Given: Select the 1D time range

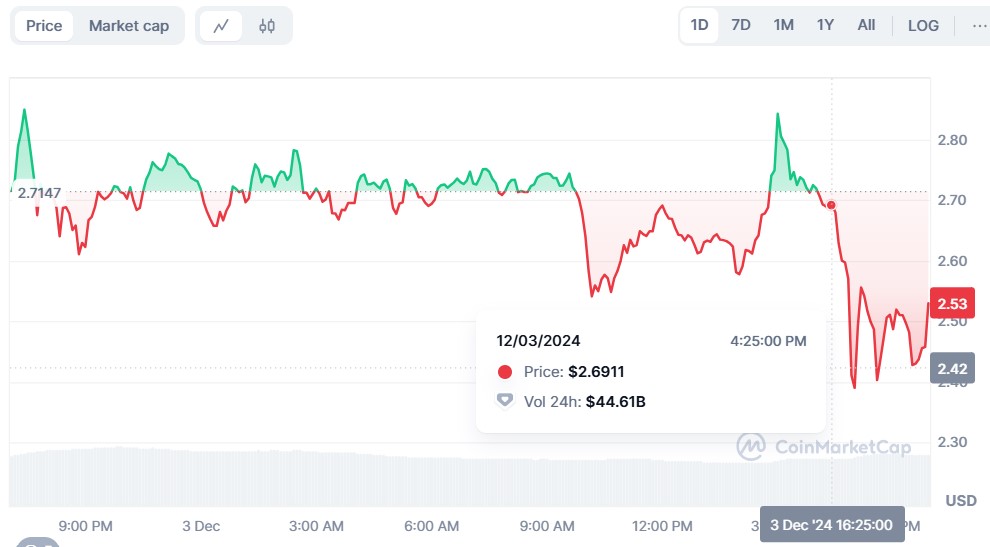Looking at the screenshot, I should point(699,25).
